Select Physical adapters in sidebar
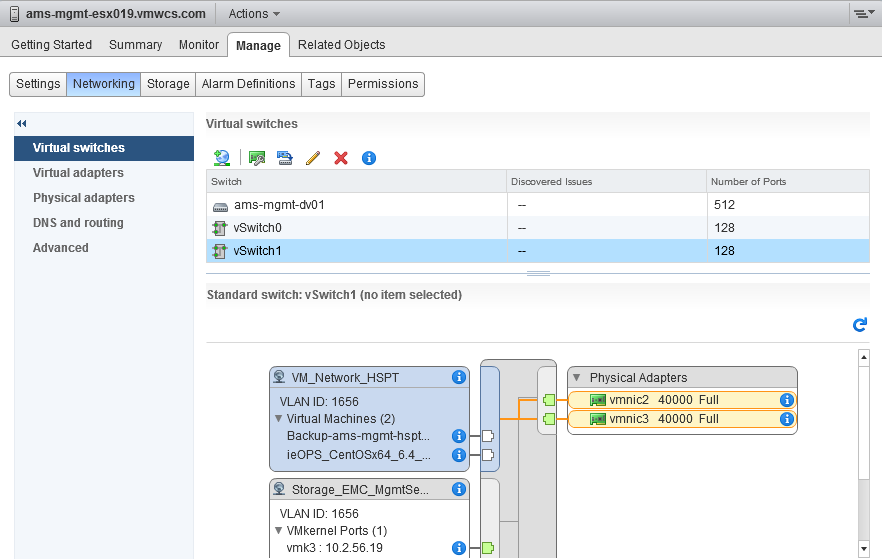The height and width of the screenshot is (559, 882). tap(84, 198)
